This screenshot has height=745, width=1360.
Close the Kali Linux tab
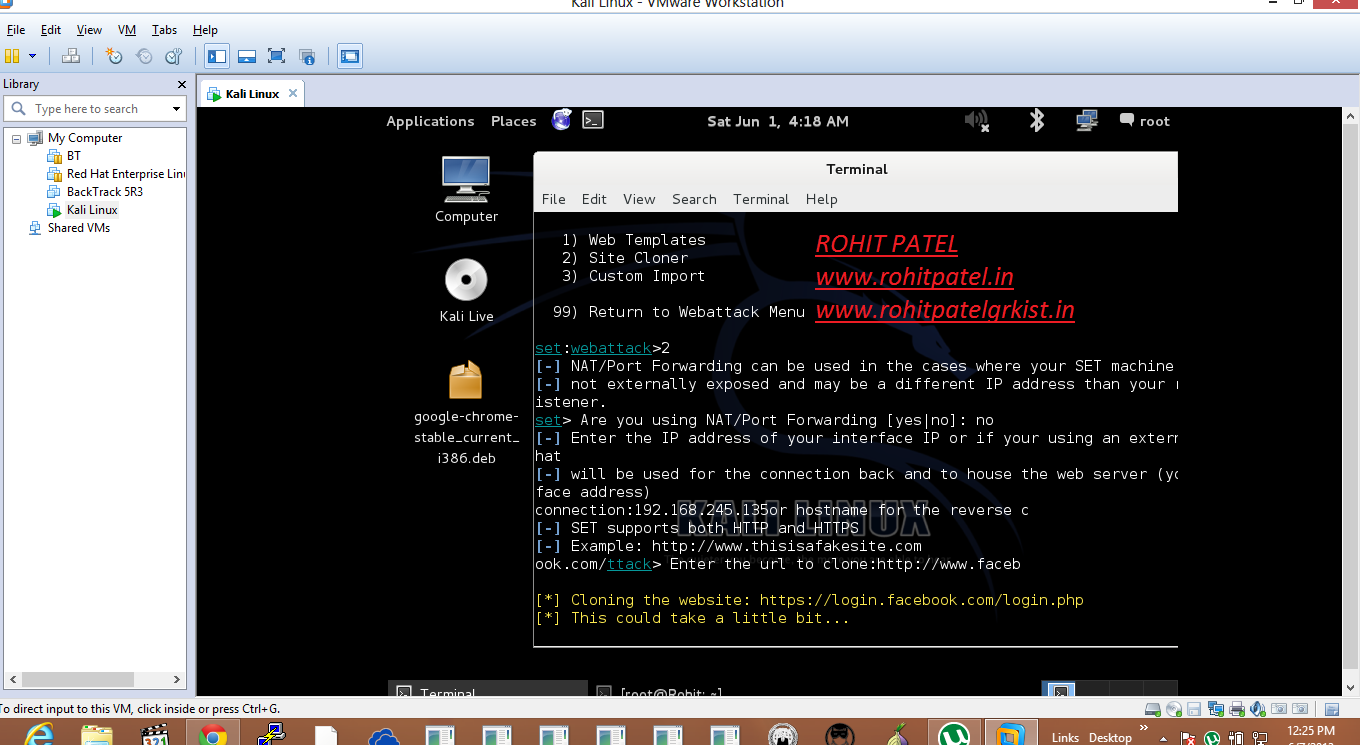(293, 93)
